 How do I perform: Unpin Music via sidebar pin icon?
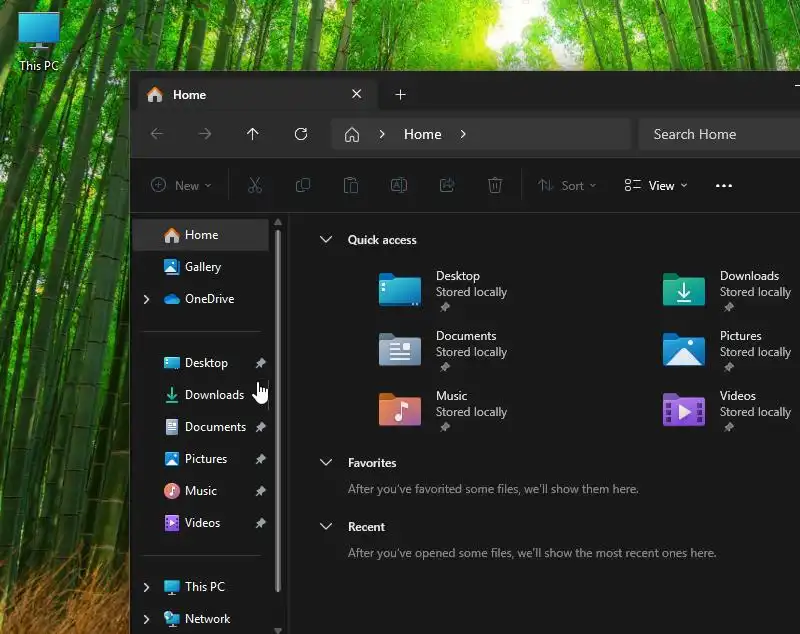260,491
